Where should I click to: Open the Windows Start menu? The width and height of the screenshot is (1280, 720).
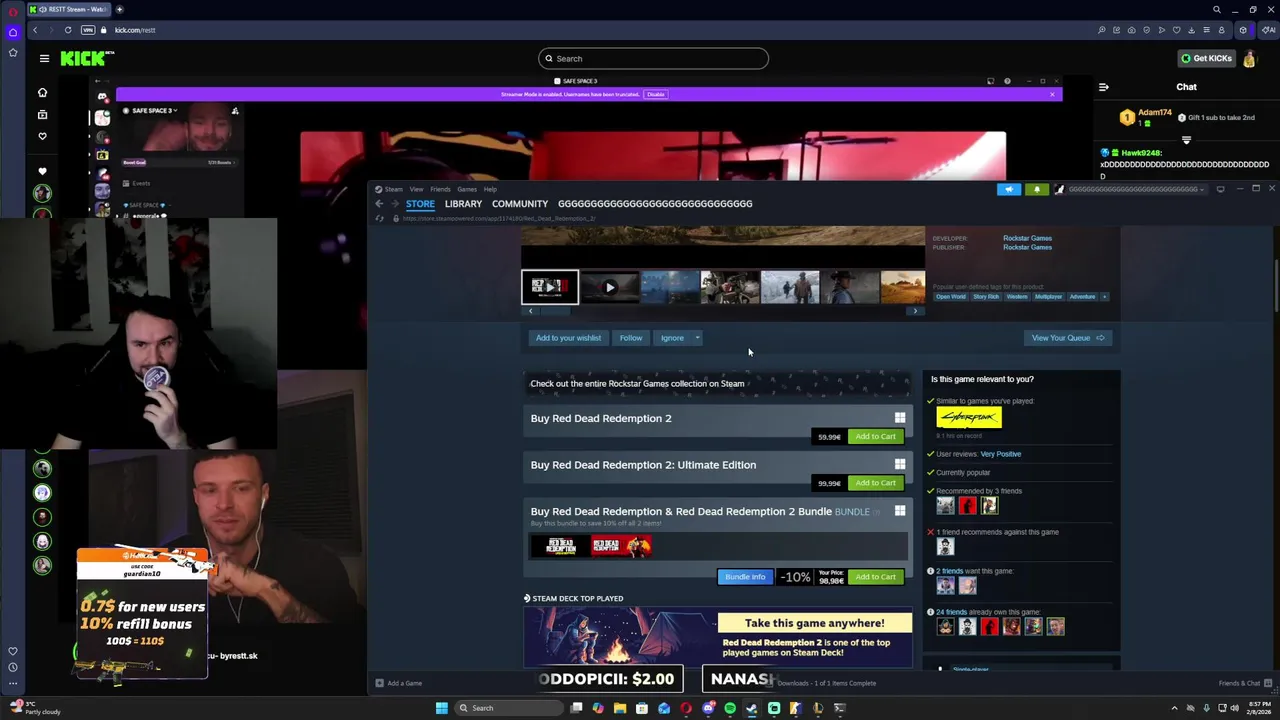point(441,708)
